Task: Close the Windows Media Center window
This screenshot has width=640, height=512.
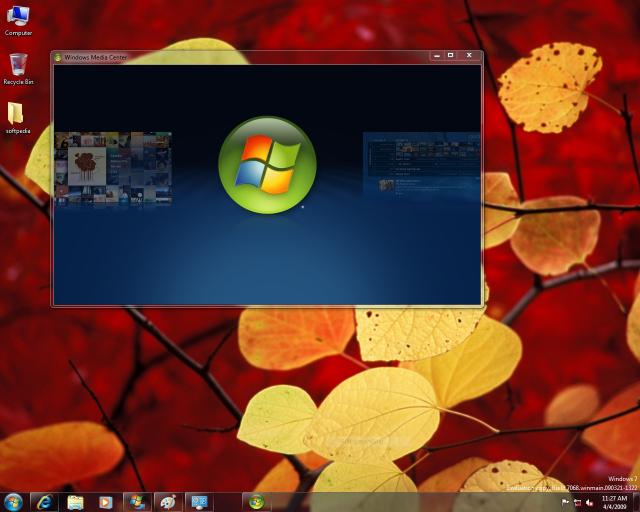Action: pyautogui.click(x=469, y=55)
